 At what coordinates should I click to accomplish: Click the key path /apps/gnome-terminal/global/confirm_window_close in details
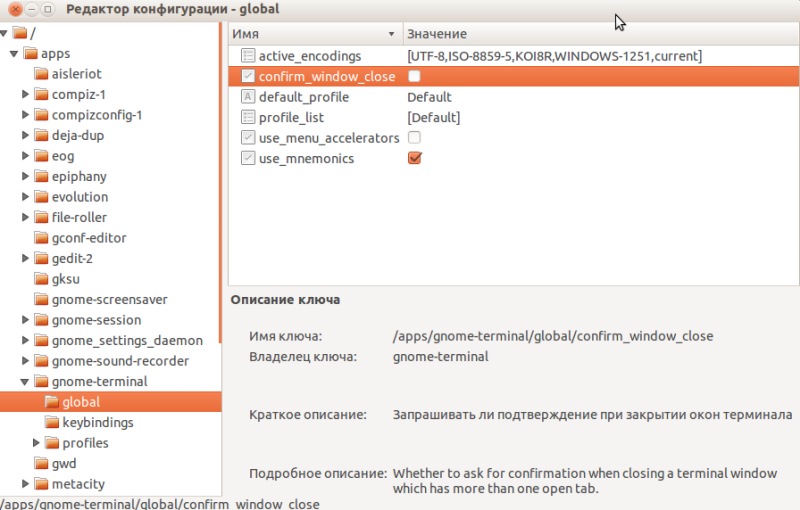[x=553, y=336]
